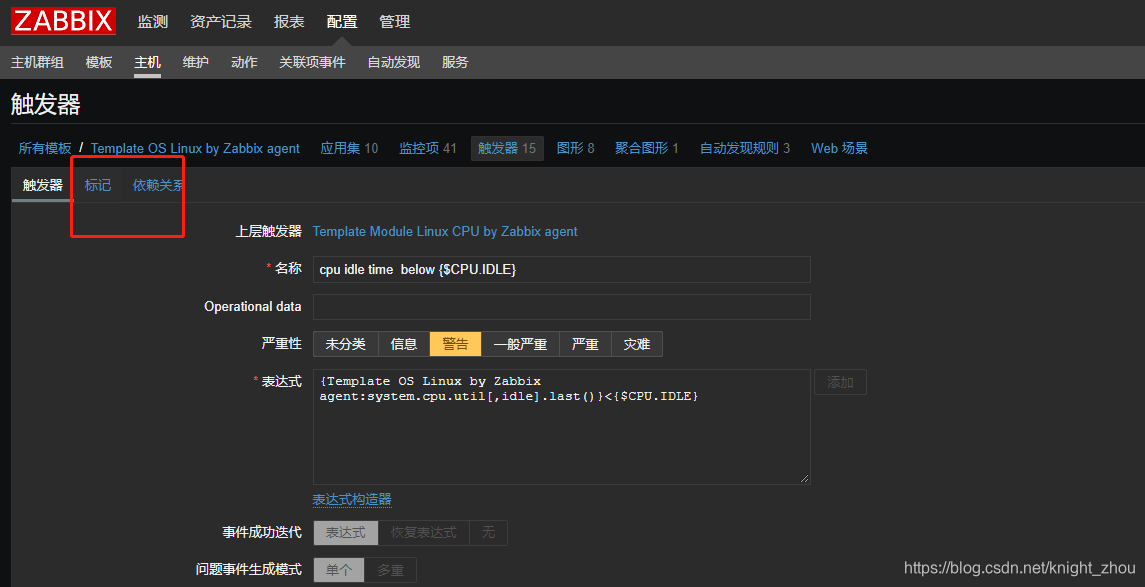Set severity to 灾难

coord(637,344)
